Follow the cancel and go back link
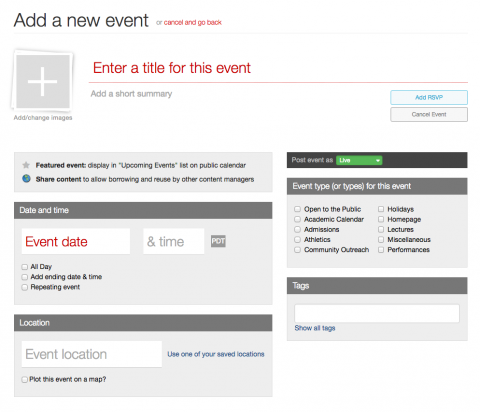Screen dimensions: 480x412 (x=193, y=22)
